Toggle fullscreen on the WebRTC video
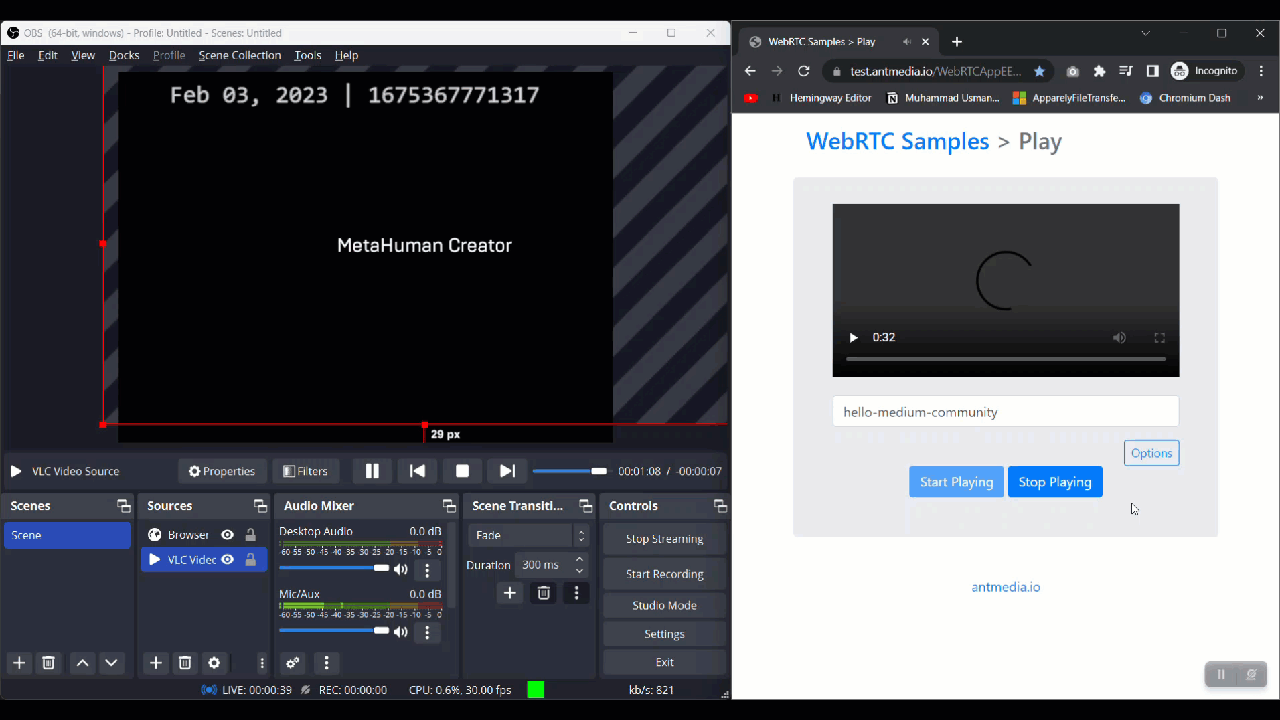 (1160, 338)
